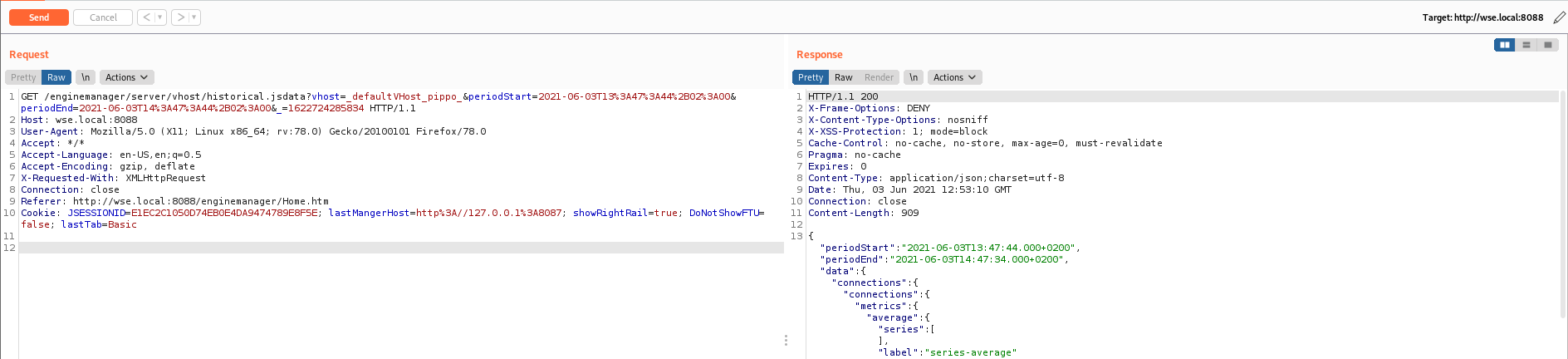Select top-bottom split layout icon
This screenshot has width=1568, height=359.
1526,45
